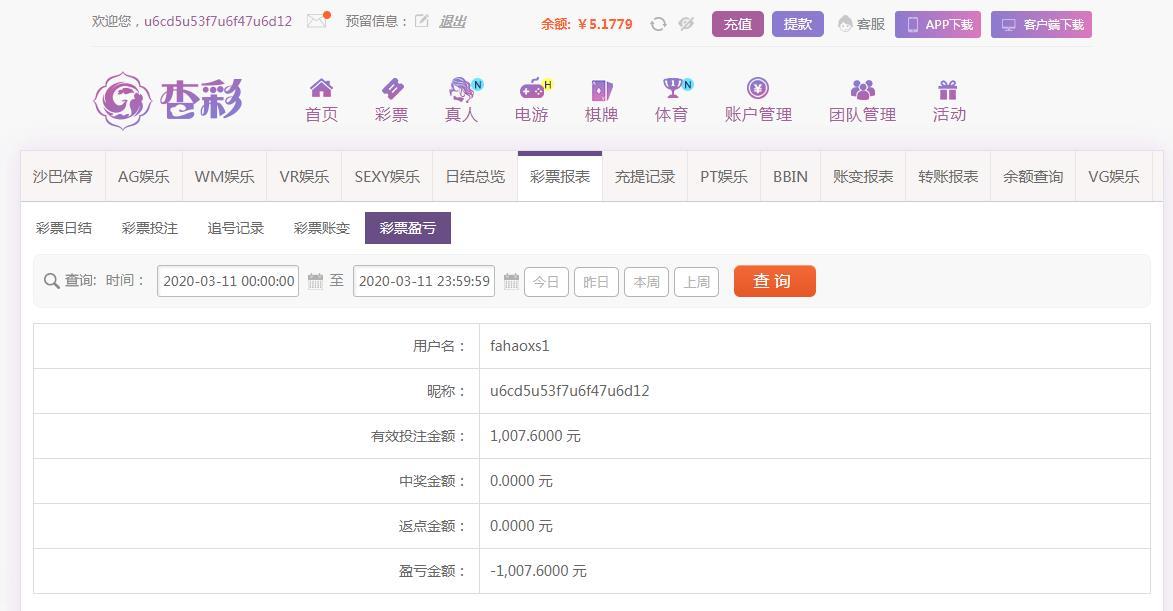Switch to SEXY娱乐 tab
The width and height of the screenshot is (1173, 611).
pos(387,176)
